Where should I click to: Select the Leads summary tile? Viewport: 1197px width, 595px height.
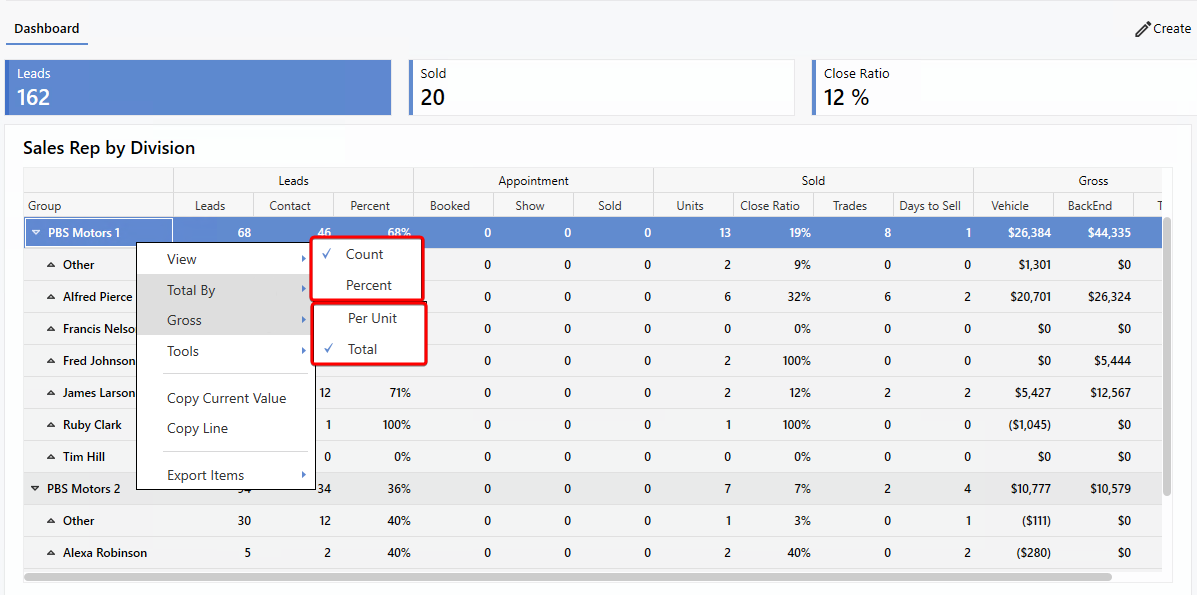[x=198, y=87]
